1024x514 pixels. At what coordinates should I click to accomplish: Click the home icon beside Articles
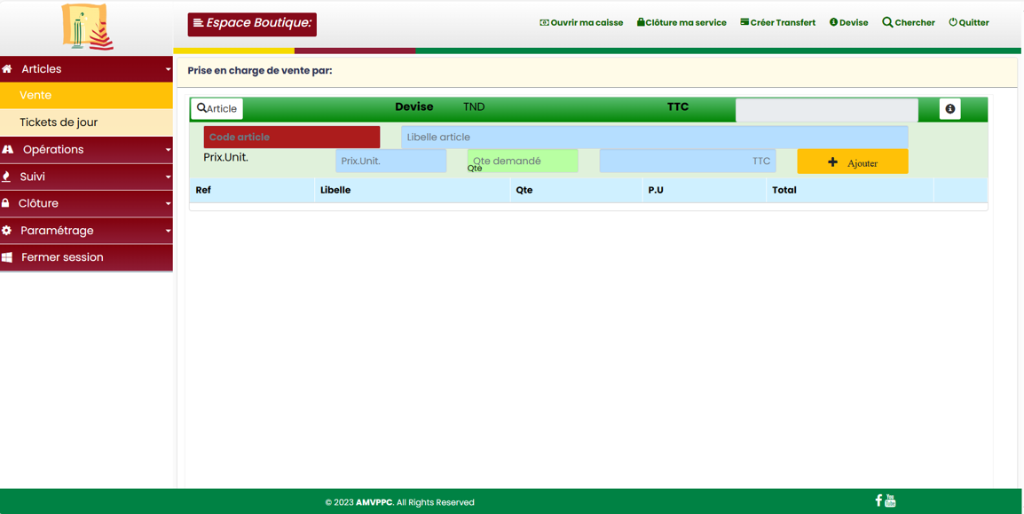(7, 69)
